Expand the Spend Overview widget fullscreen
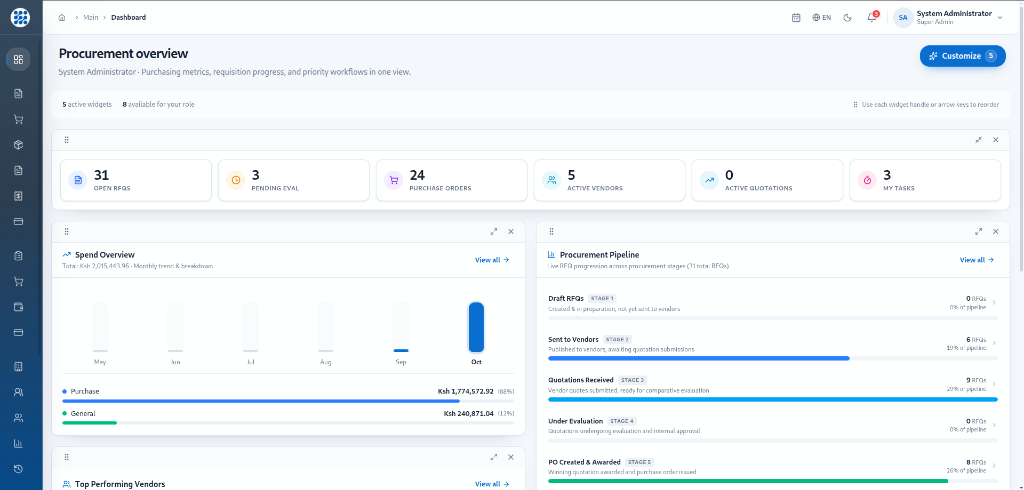Image resolution: width=1024 pixels, height=490 pixels. tap(494, 231)
